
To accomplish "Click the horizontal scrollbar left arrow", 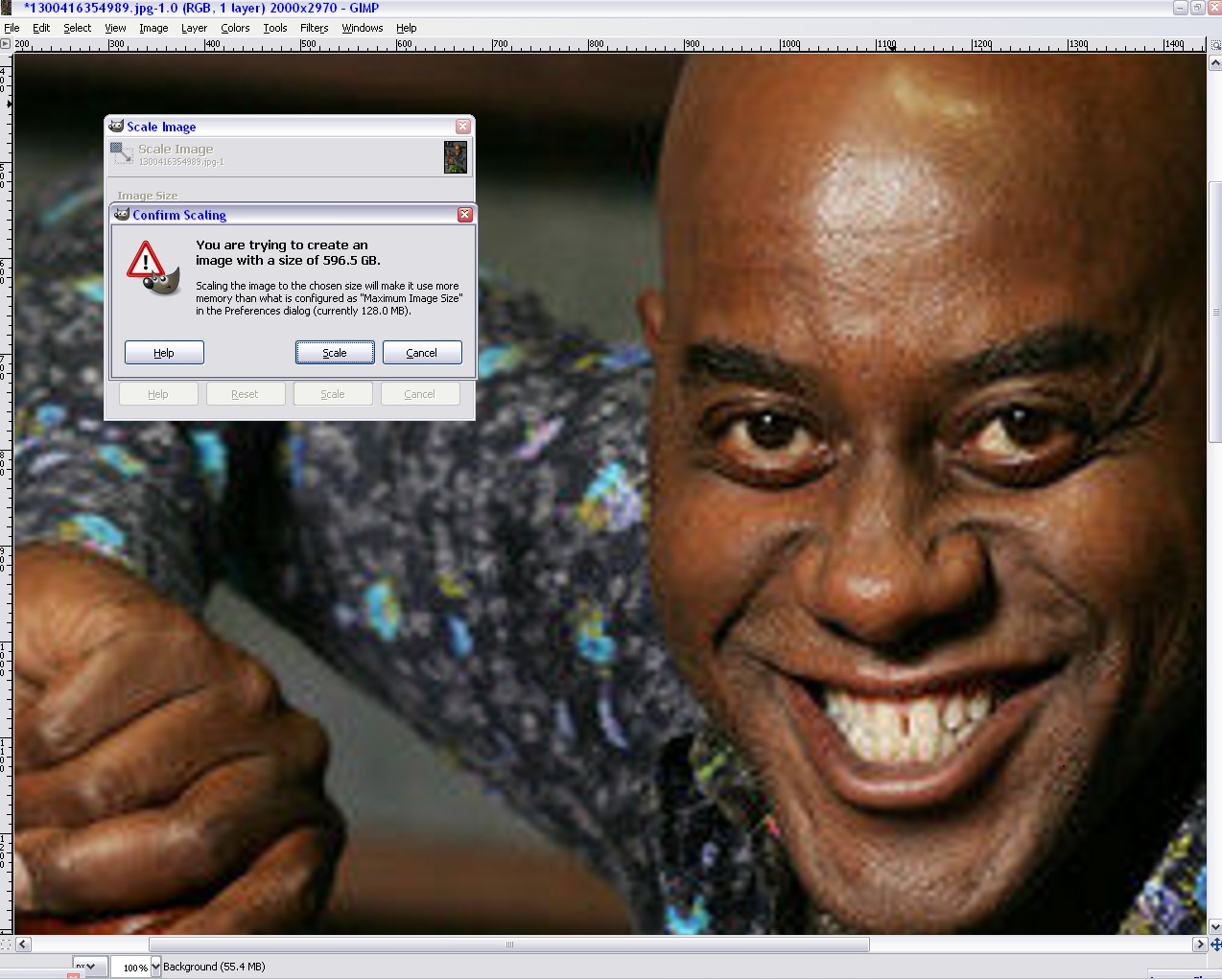I will click(x=23, y=945).
